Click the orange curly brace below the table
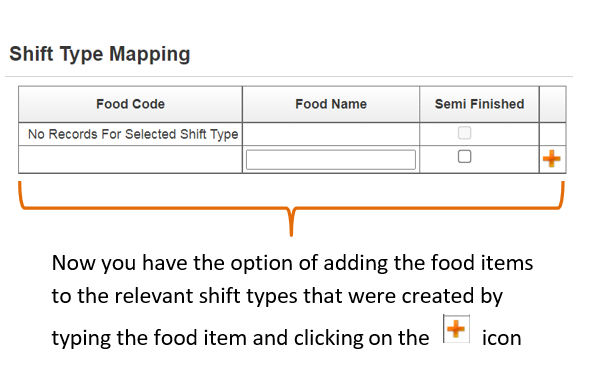Screen dimensions: 604x383 coord(292,208)
